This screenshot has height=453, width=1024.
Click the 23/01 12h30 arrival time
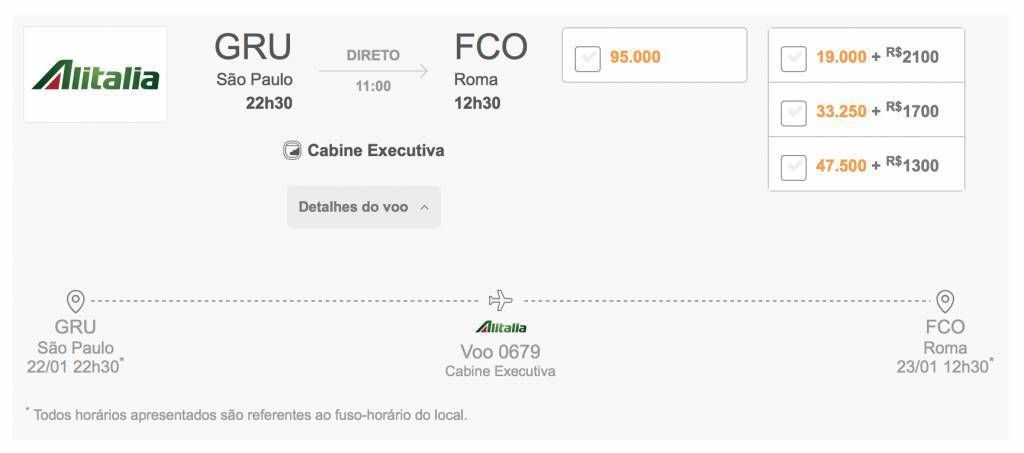tap(943, 367)
